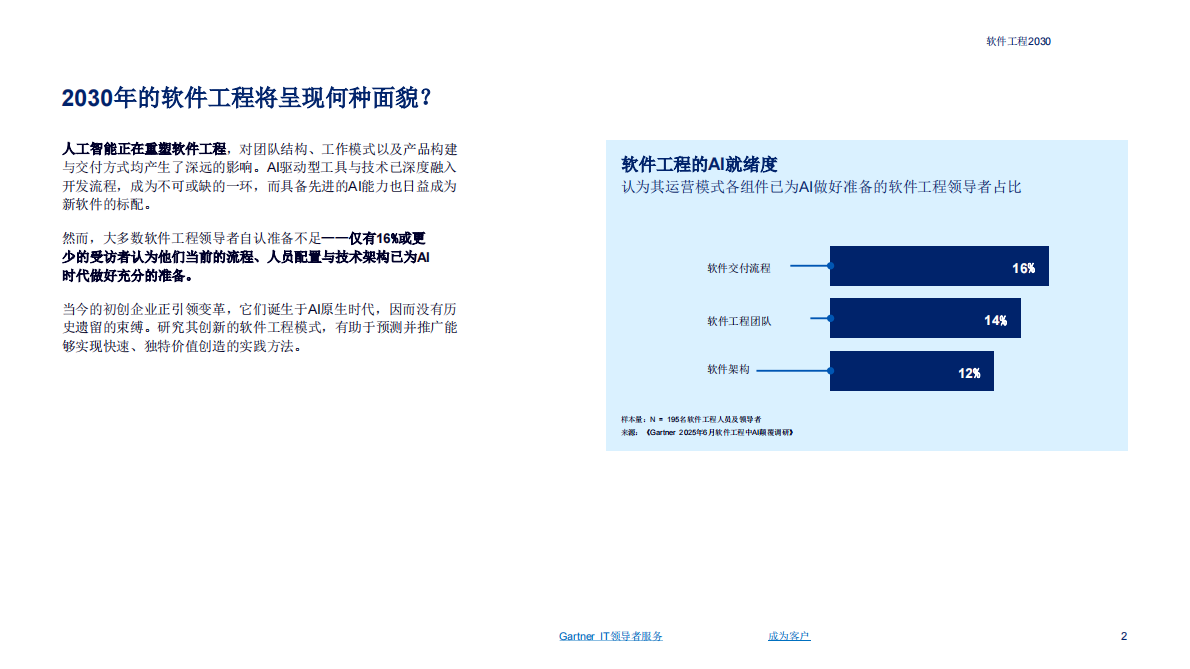Viewport: 1190px width, 669px height.
Task: Click the 12% bar for 软件架构
Action: pyautogui.click(x=911, y=371)
